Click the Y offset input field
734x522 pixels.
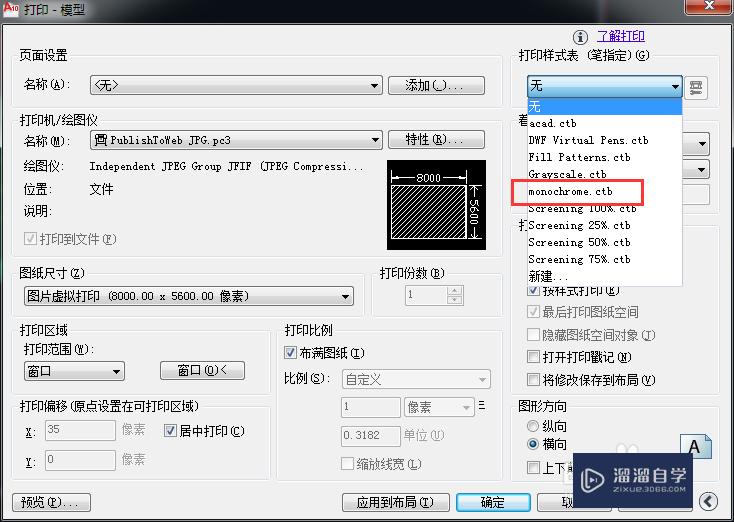tap(81, 460)
